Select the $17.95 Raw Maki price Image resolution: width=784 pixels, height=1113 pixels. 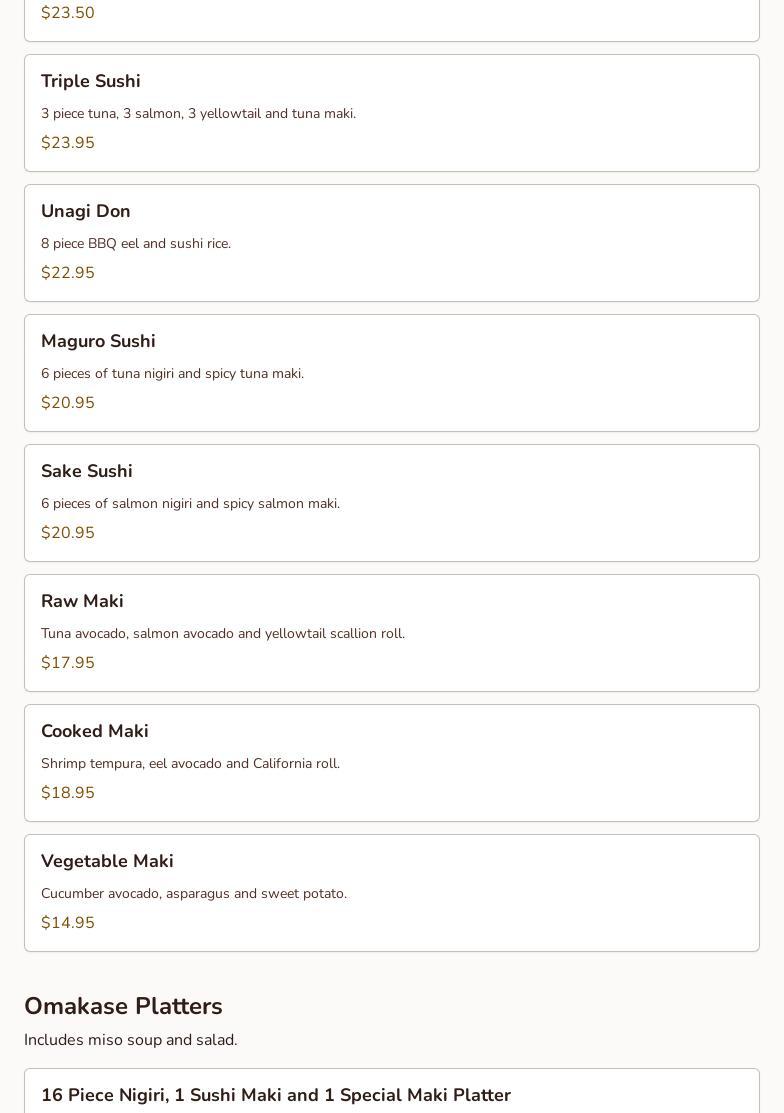68,663
